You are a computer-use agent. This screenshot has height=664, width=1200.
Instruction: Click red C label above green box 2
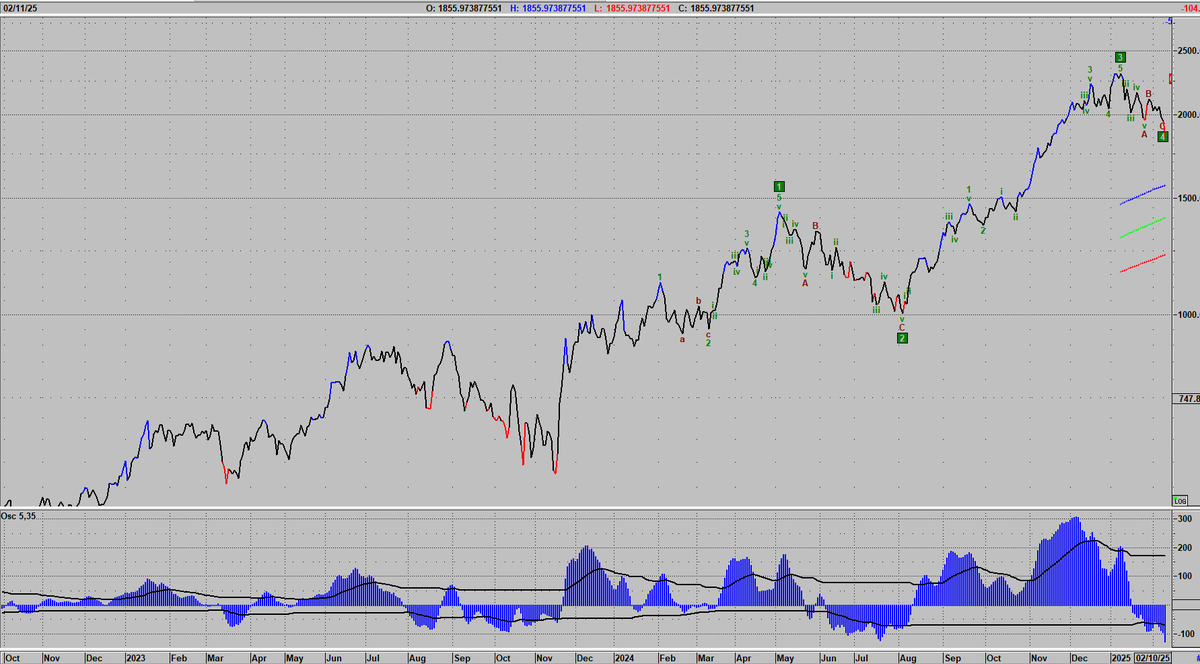coord(902,327)
